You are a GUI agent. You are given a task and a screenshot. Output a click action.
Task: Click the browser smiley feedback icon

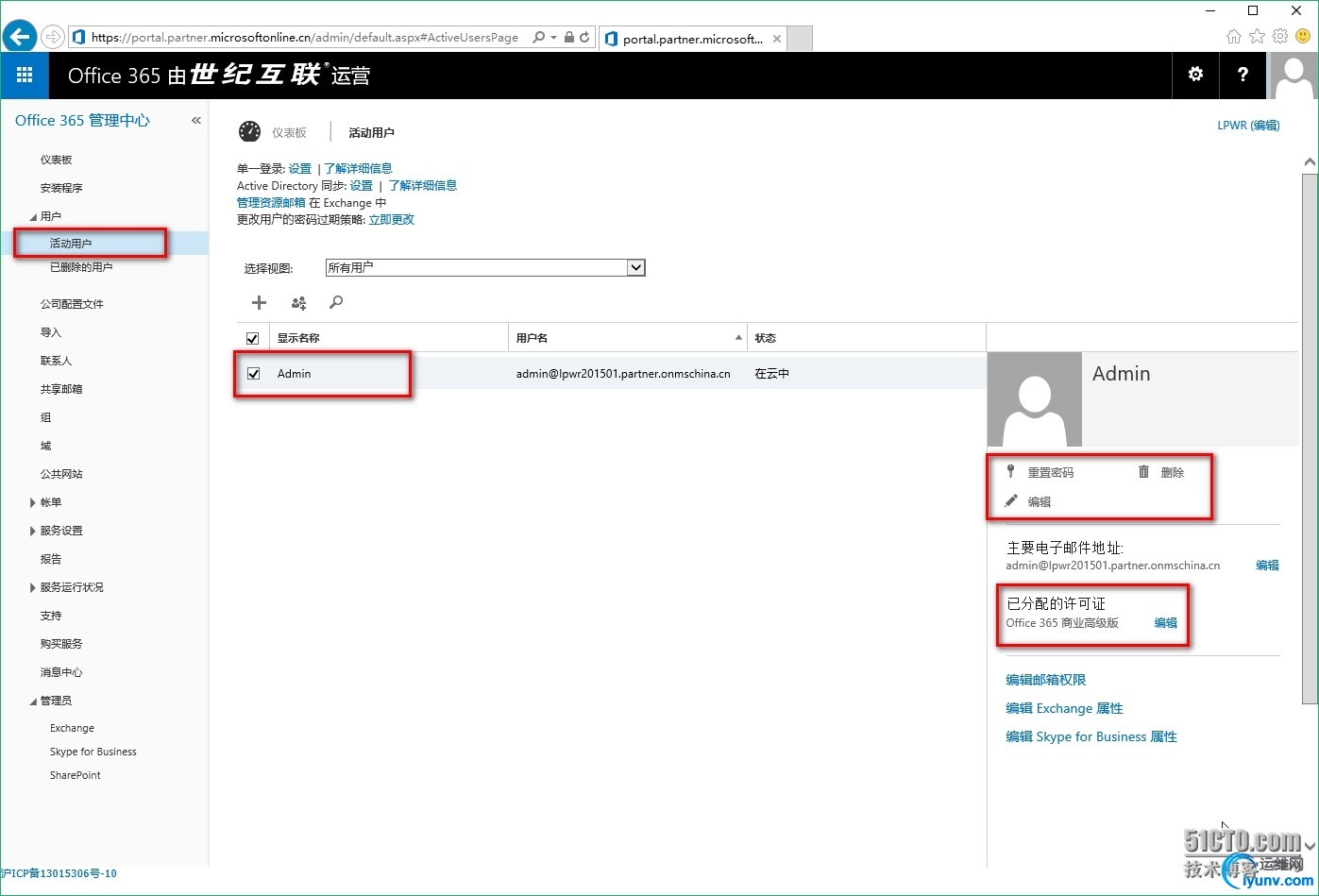1303,37
